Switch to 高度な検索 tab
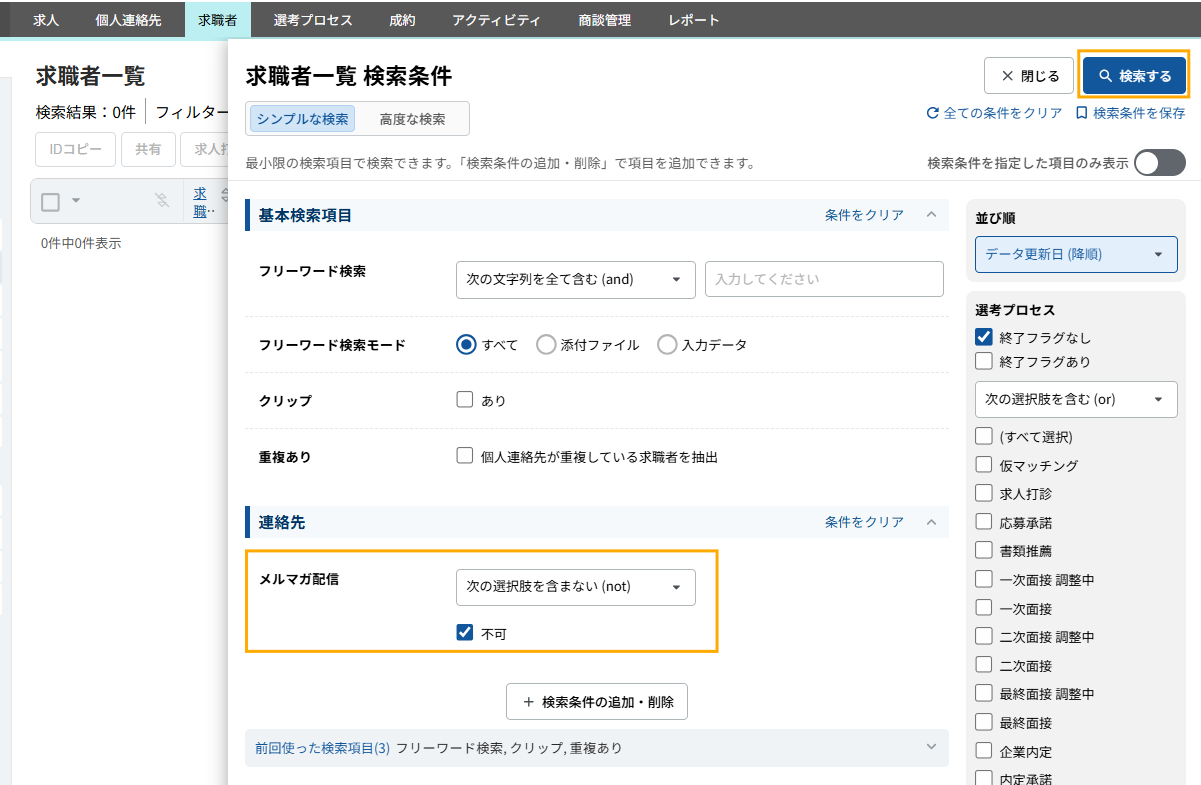Screen dimensions: 1201x785 click(412, 119)
